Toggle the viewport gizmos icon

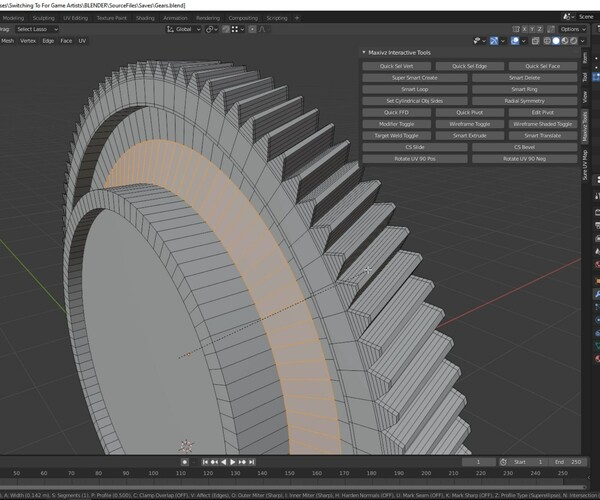point(494,41)
